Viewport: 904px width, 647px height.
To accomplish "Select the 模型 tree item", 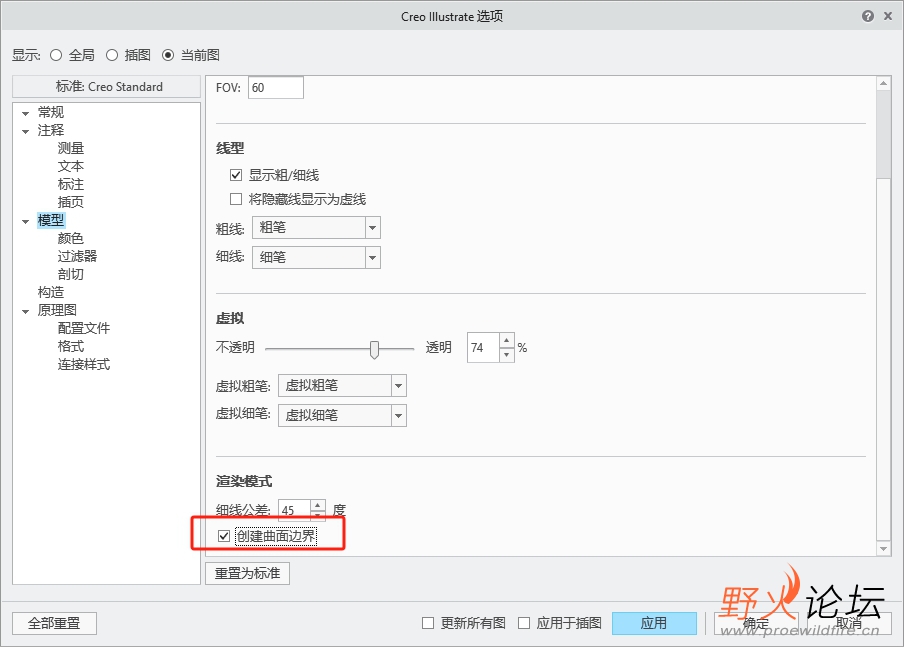I will pos(51,220).
